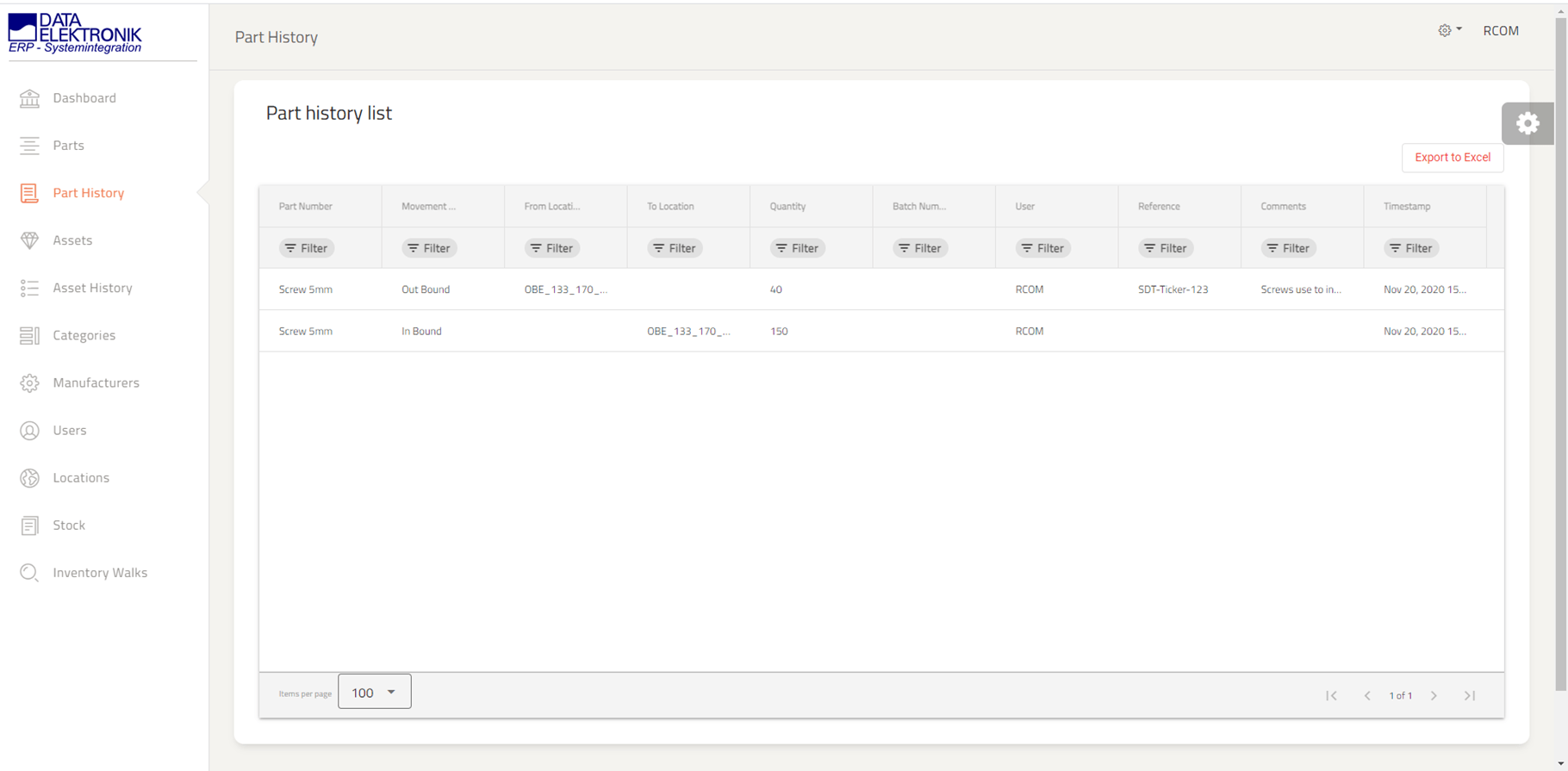Open the Assets menu item
The width and height of the screenshot is (1568, 771).
click(x=72, y=240)
